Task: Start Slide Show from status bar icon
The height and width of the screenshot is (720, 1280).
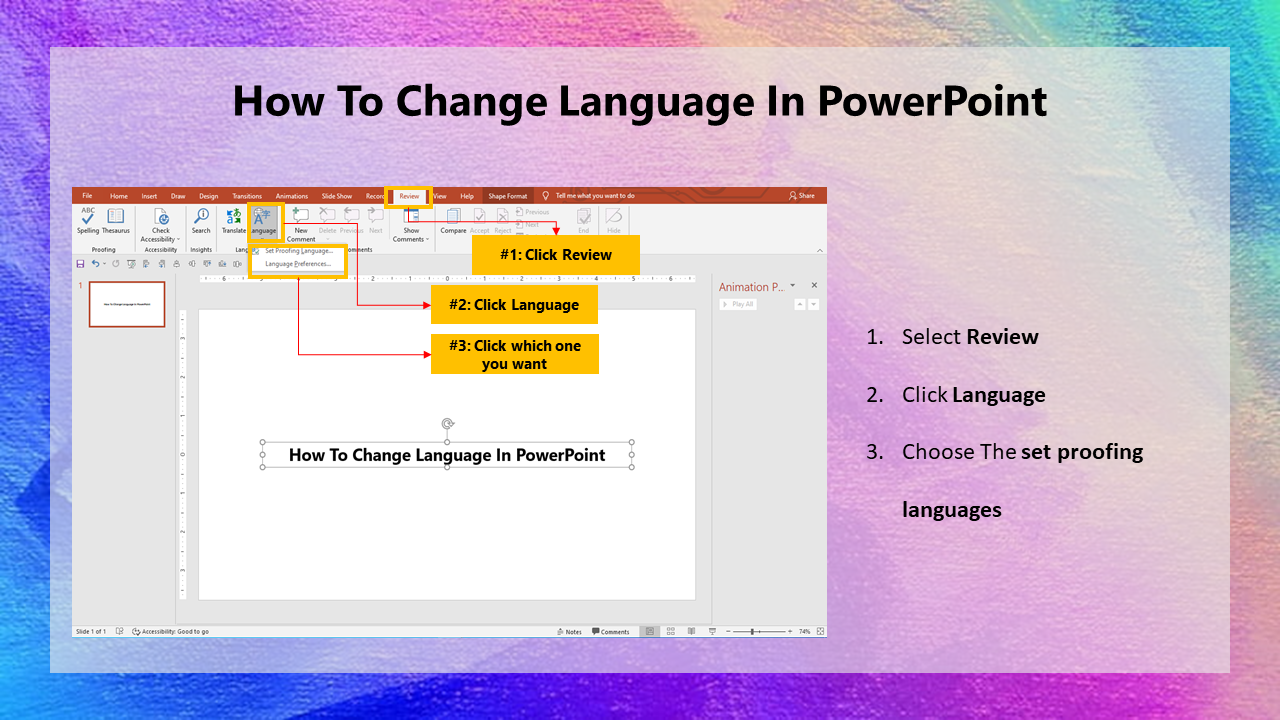Action: point(712,632)
